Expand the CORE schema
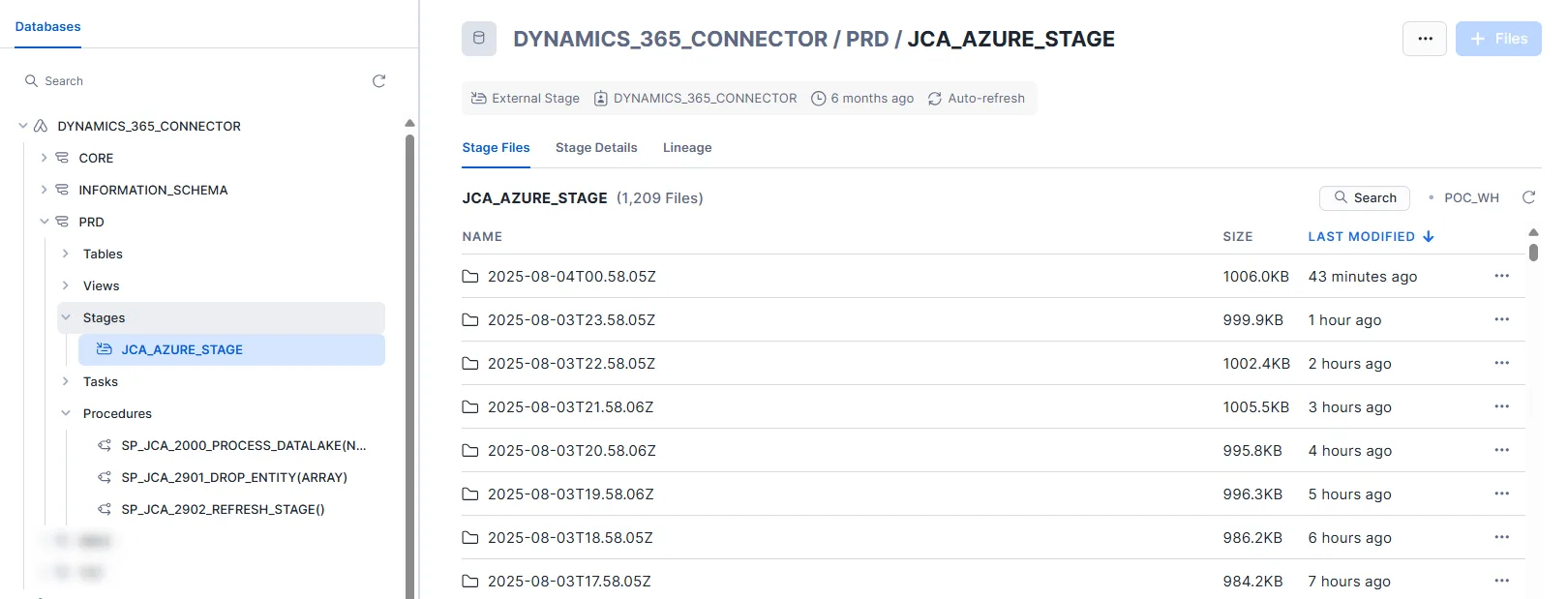Viewport: 1568px width, 599px height. click(x=44, y=158)
